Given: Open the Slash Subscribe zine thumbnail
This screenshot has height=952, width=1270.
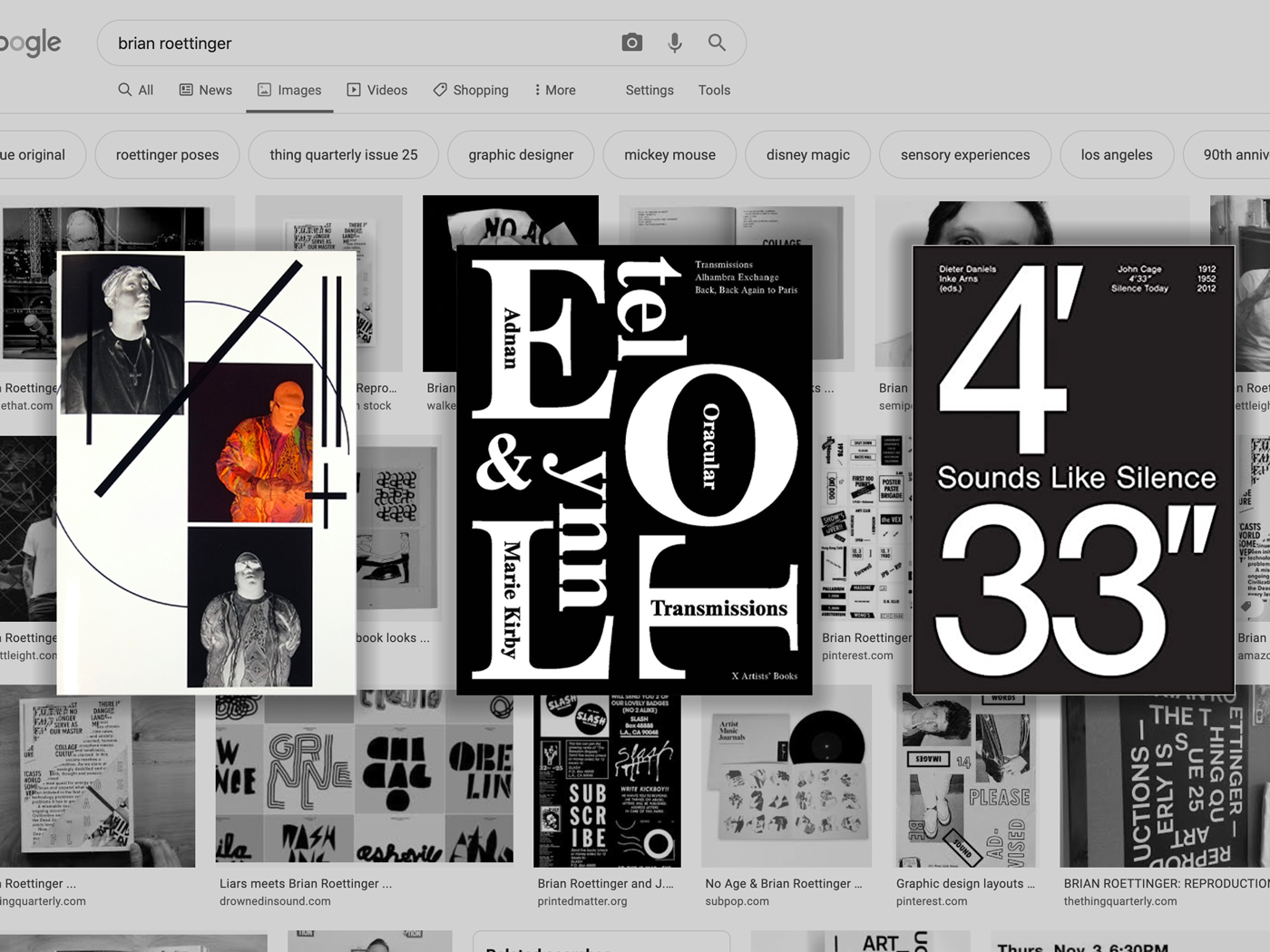Looking at the screenshot, I should pyautogui.click(x=607, y=781).
